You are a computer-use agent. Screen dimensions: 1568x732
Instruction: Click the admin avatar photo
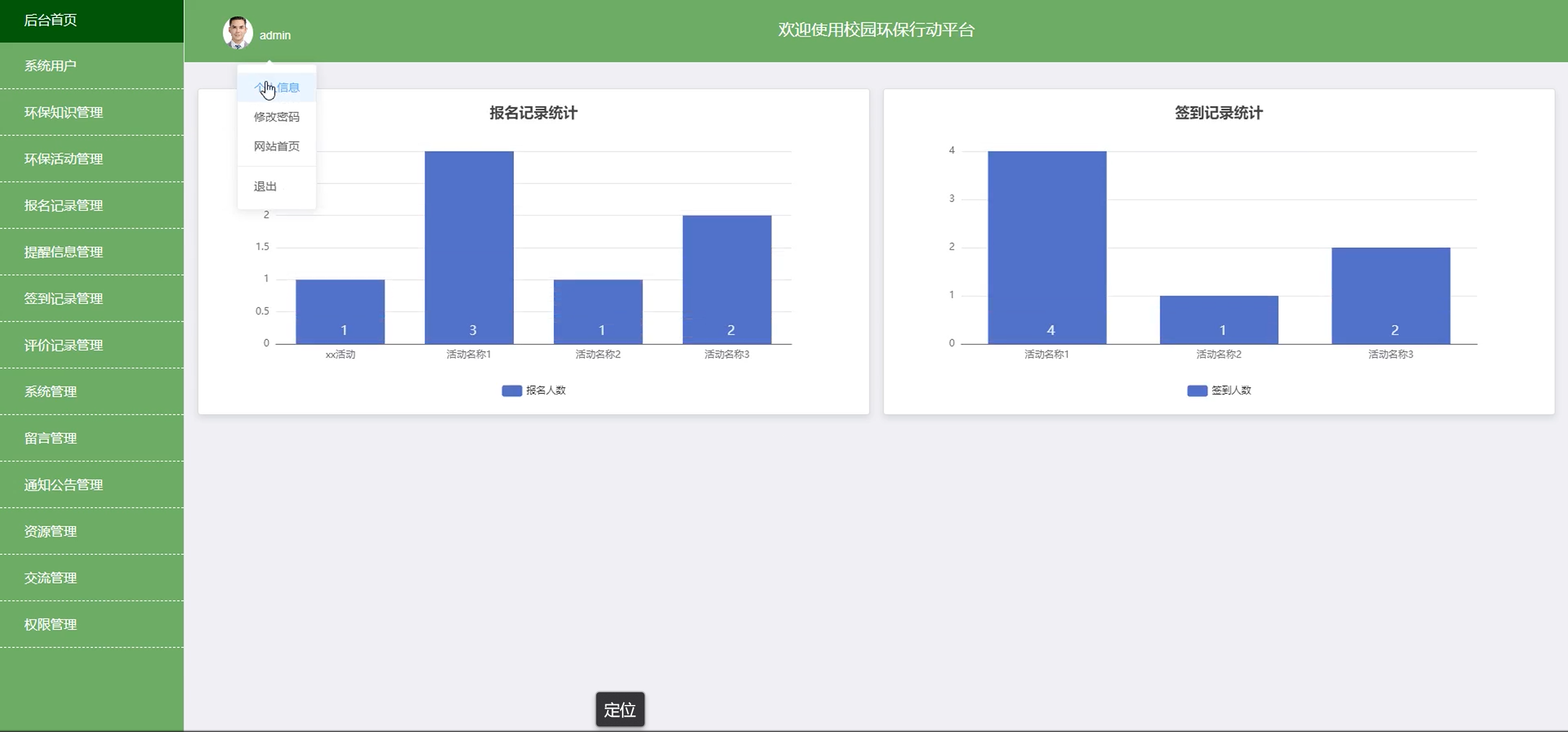tap(238, 32)
